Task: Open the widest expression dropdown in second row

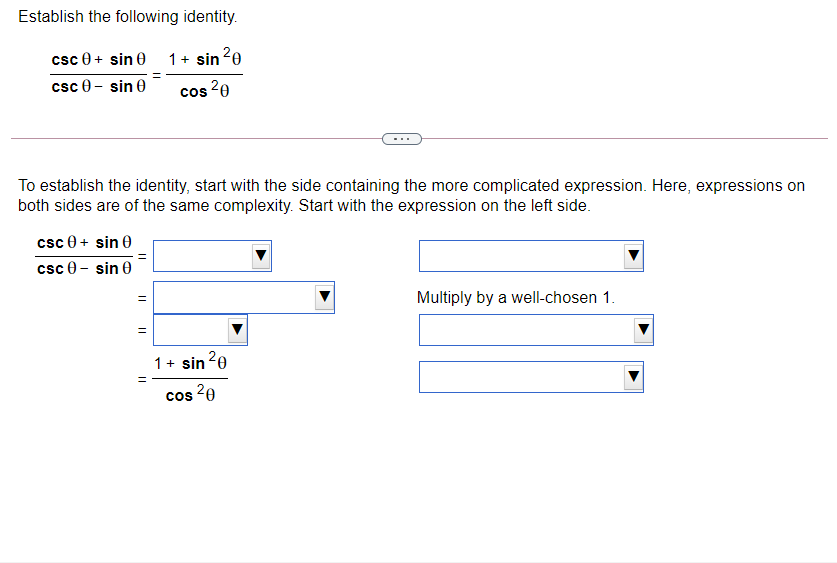Action: click(x=244, y=297)
